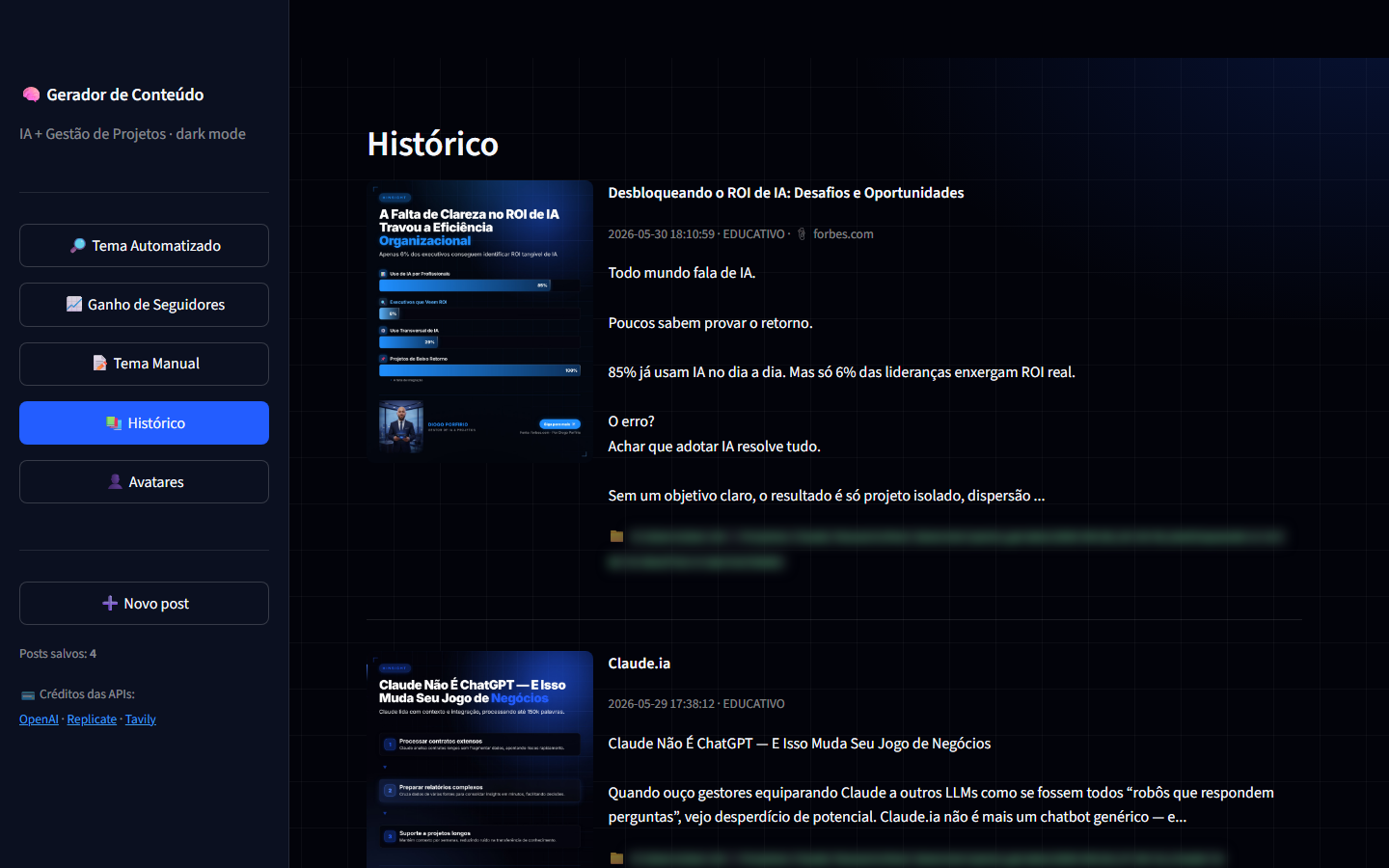
Task: Click the Gerador de Conteúdo app title
Action: (x=125, y=95)
